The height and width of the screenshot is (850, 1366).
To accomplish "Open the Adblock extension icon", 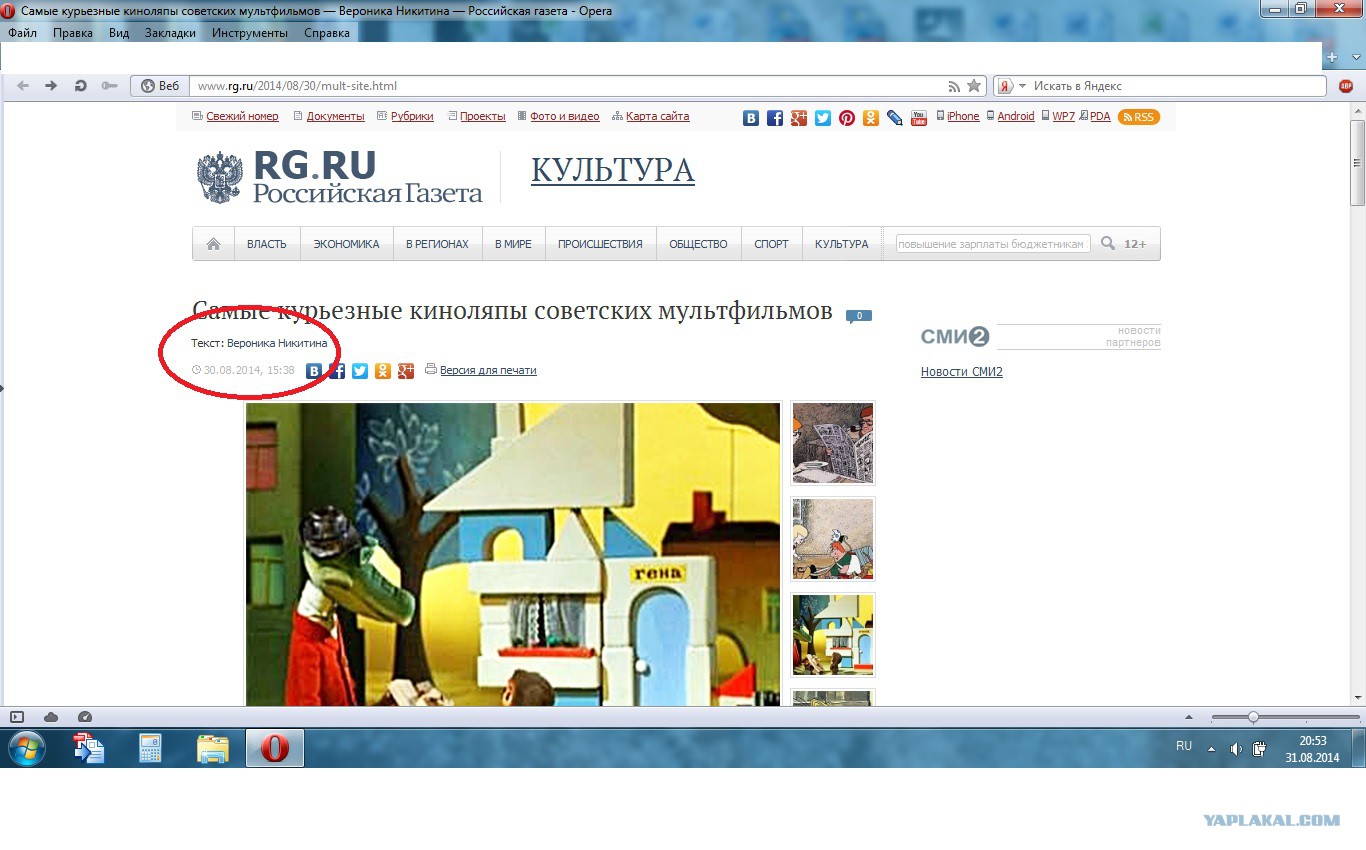I will [1346, 86].
